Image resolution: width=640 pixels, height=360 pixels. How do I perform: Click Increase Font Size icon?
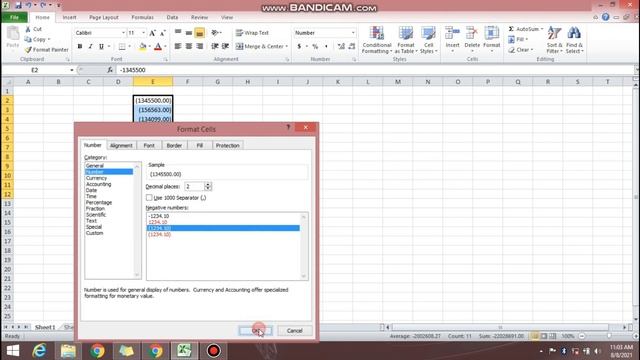coord(152,33)
